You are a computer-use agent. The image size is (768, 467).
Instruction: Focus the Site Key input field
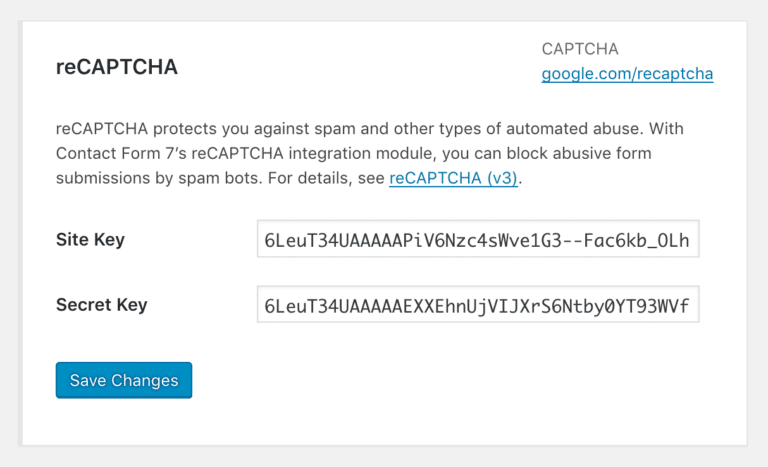coord(478,239)
